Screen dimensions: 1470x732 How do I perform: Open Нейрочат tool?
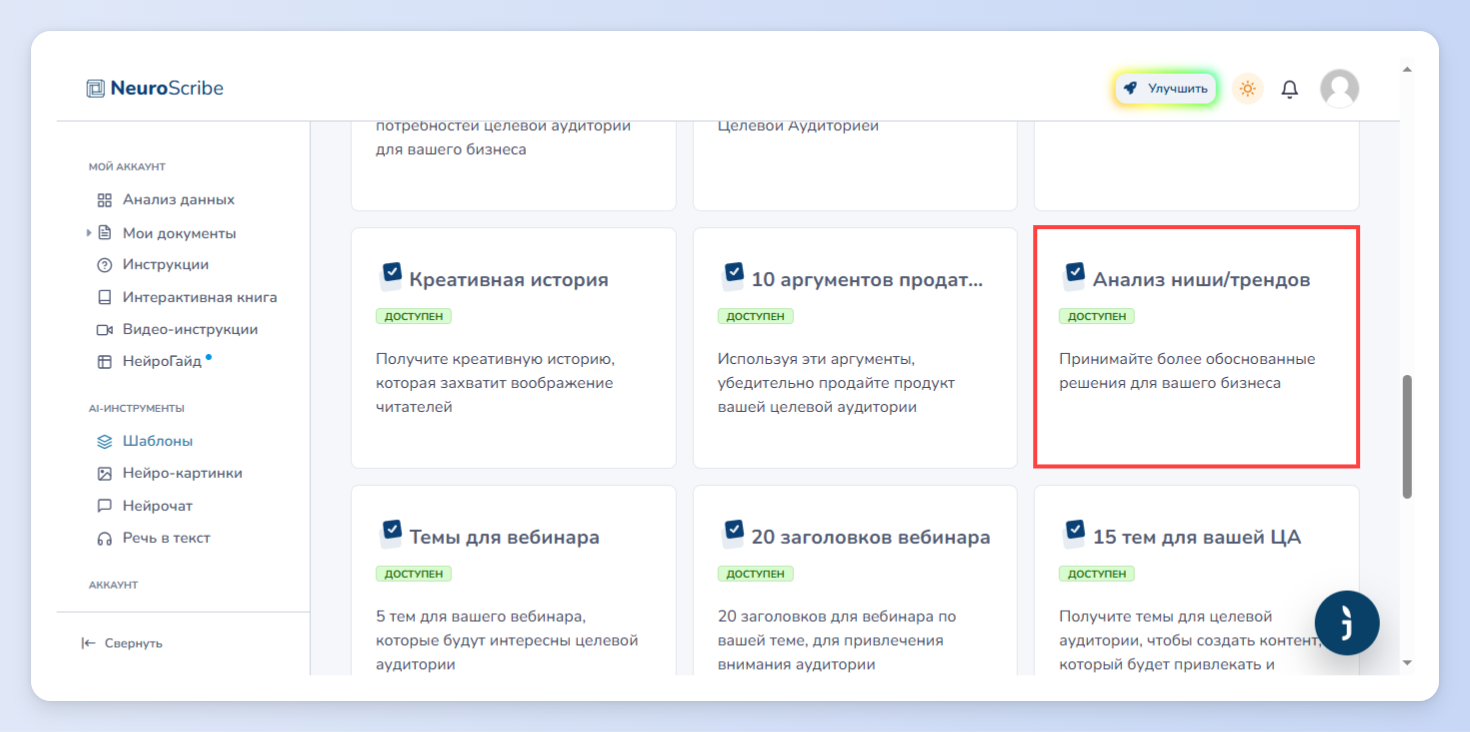coord(158,506)
